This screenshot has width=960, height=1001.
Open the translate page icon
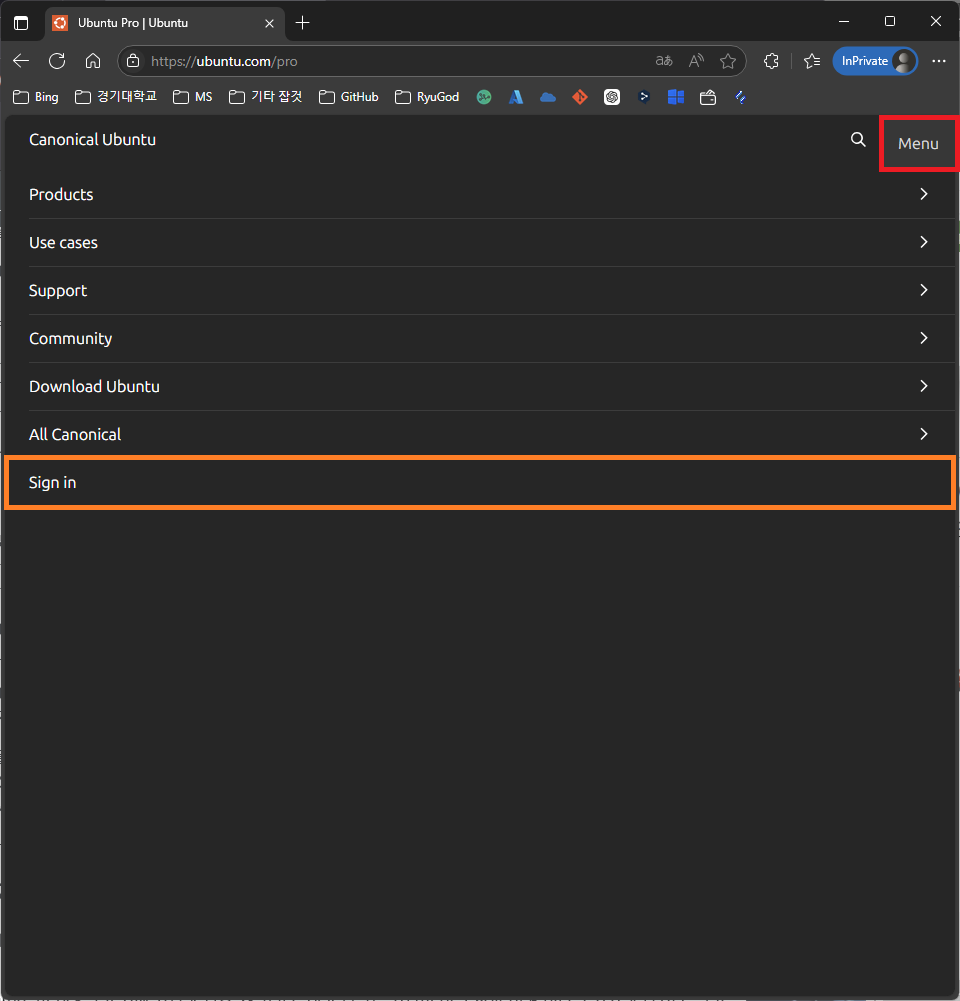tap(664, 61)
